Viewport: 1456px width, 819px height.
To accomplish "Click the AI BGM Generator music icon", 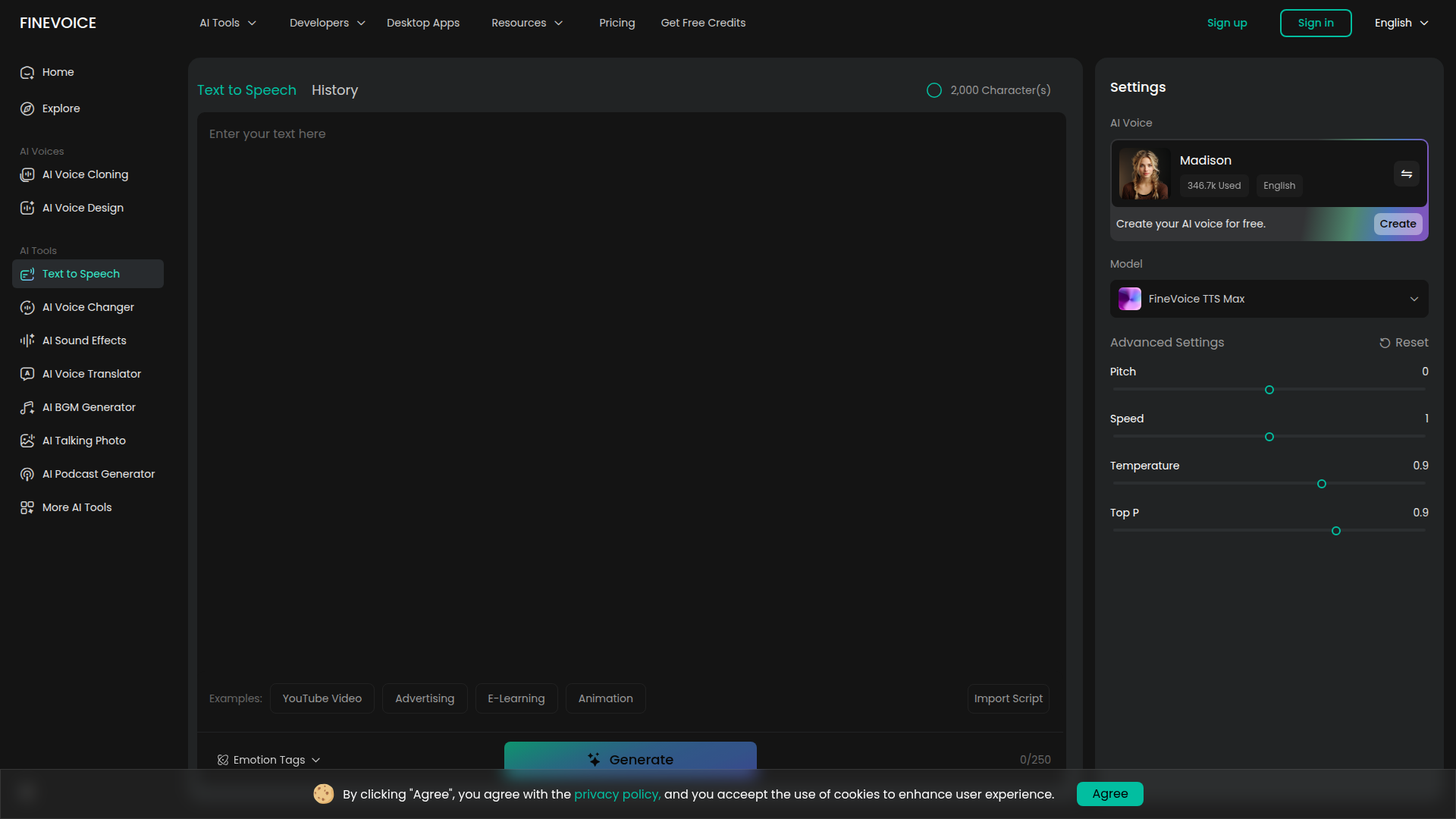I will (x=27, y=407).
